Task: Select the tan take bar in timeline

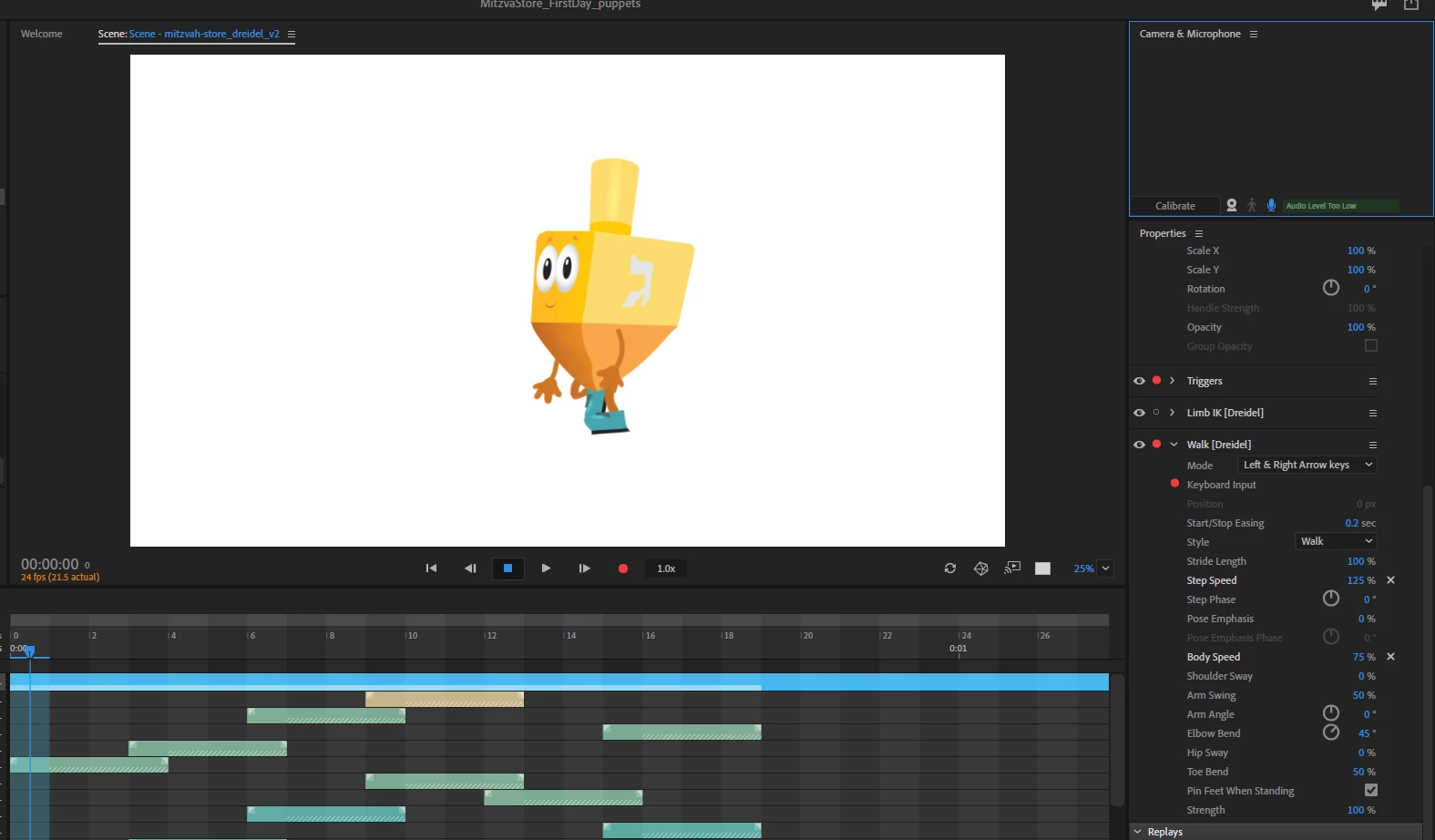Action: coord(445,699)
